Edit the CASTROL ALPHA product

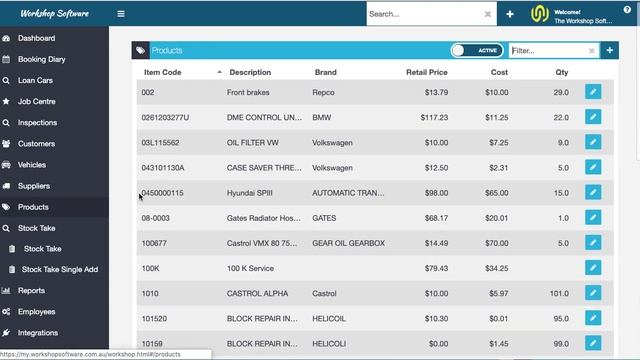[x=593, y=293]
